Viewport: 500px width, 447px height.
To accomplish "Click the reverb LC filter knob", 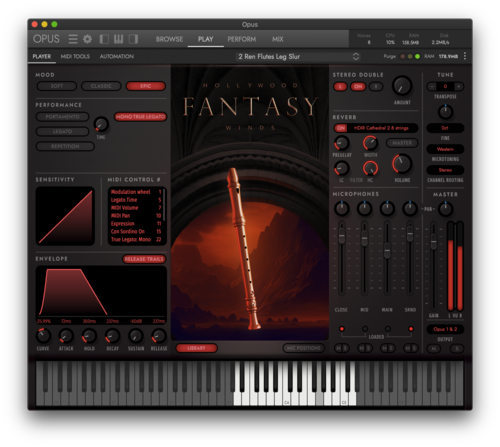I will [x=342, y=168].
